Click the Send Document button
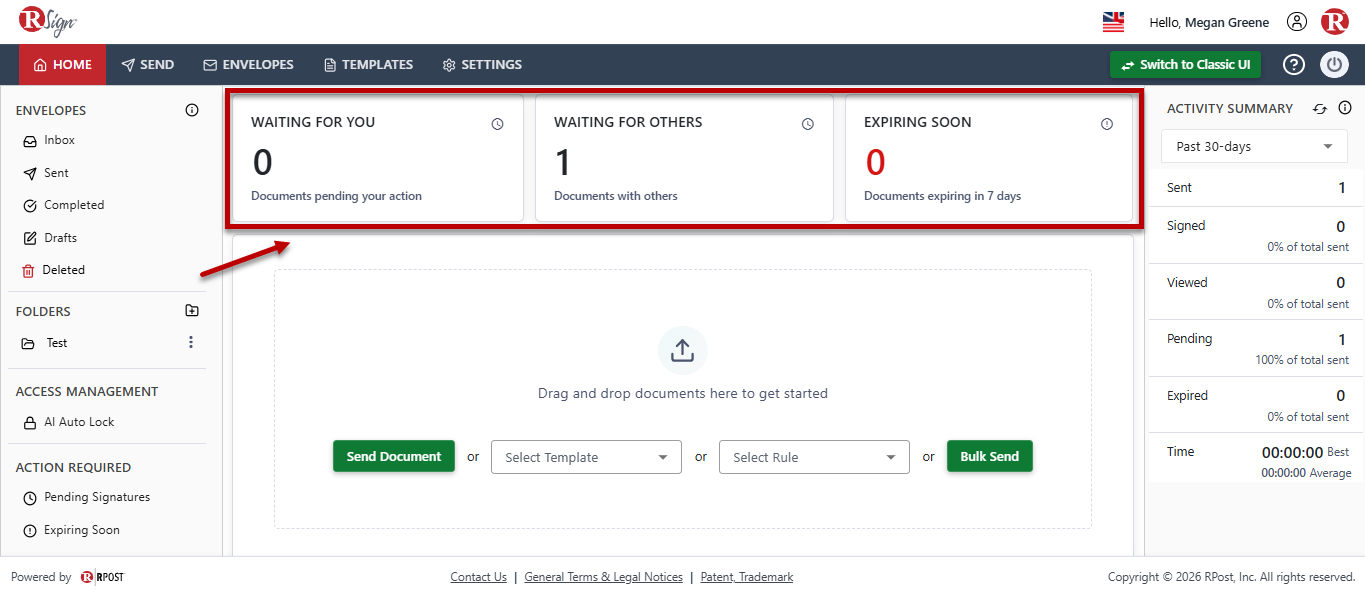This screenshot has height=595, width=1365. pyautogui.click(x=394, y=456)
